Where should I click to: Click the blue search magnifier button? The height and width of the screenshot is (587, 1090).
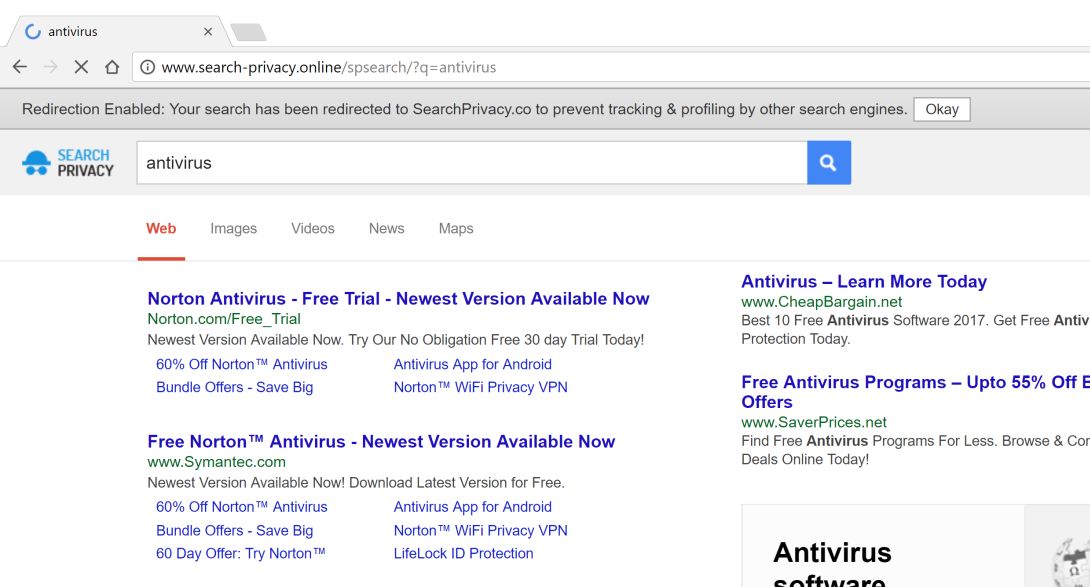tap(828, 163)
